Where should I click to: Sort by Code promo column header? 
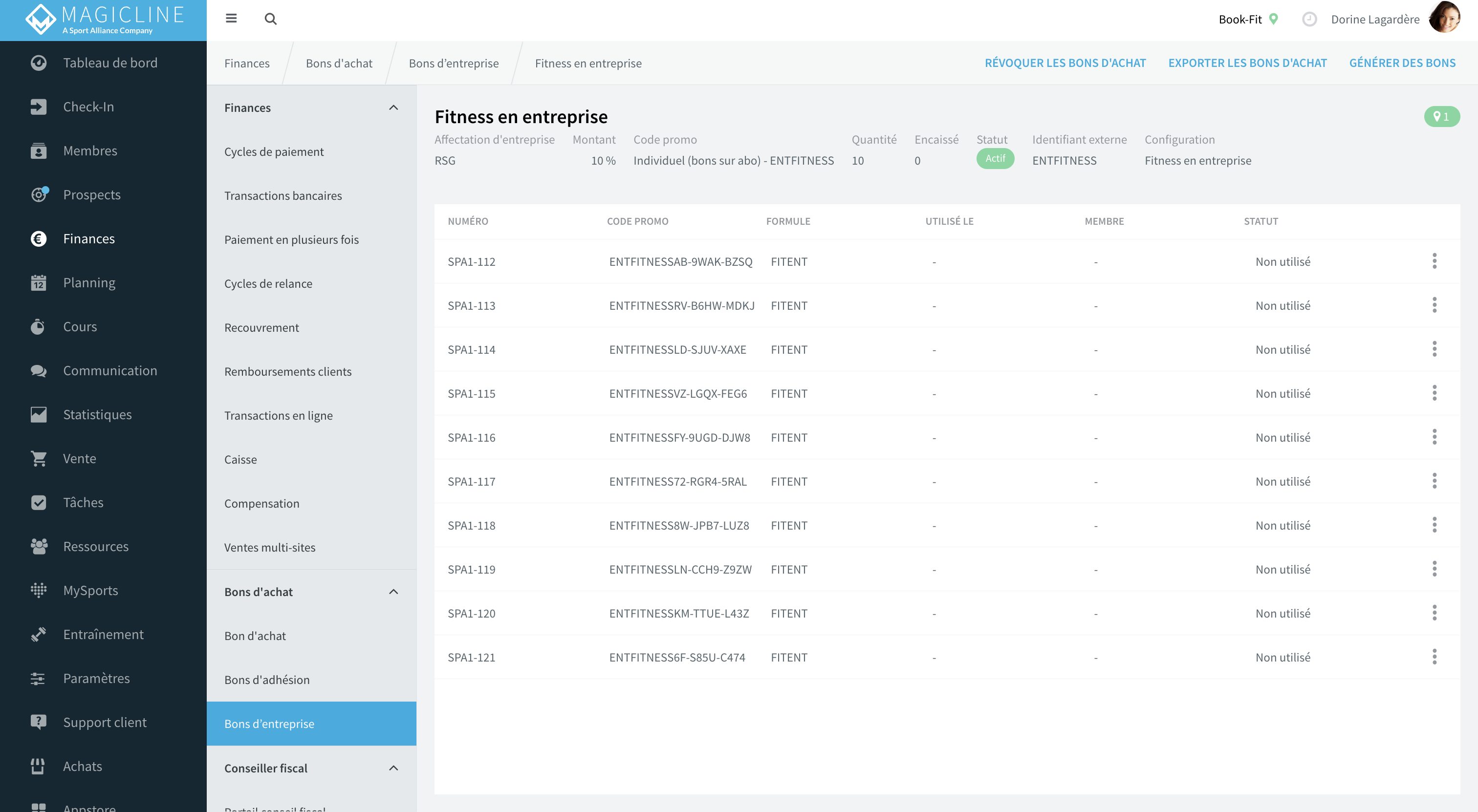[x=637, y=221]
